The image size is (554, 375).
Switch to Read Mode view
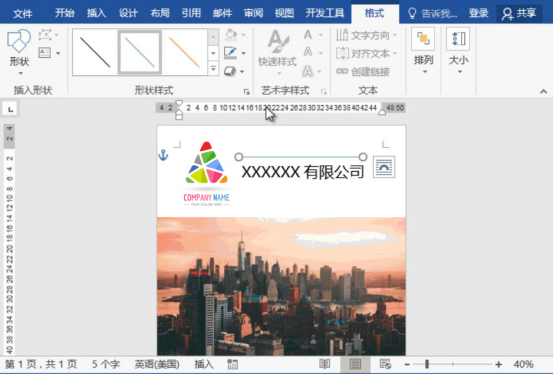[x=324, y=364]
